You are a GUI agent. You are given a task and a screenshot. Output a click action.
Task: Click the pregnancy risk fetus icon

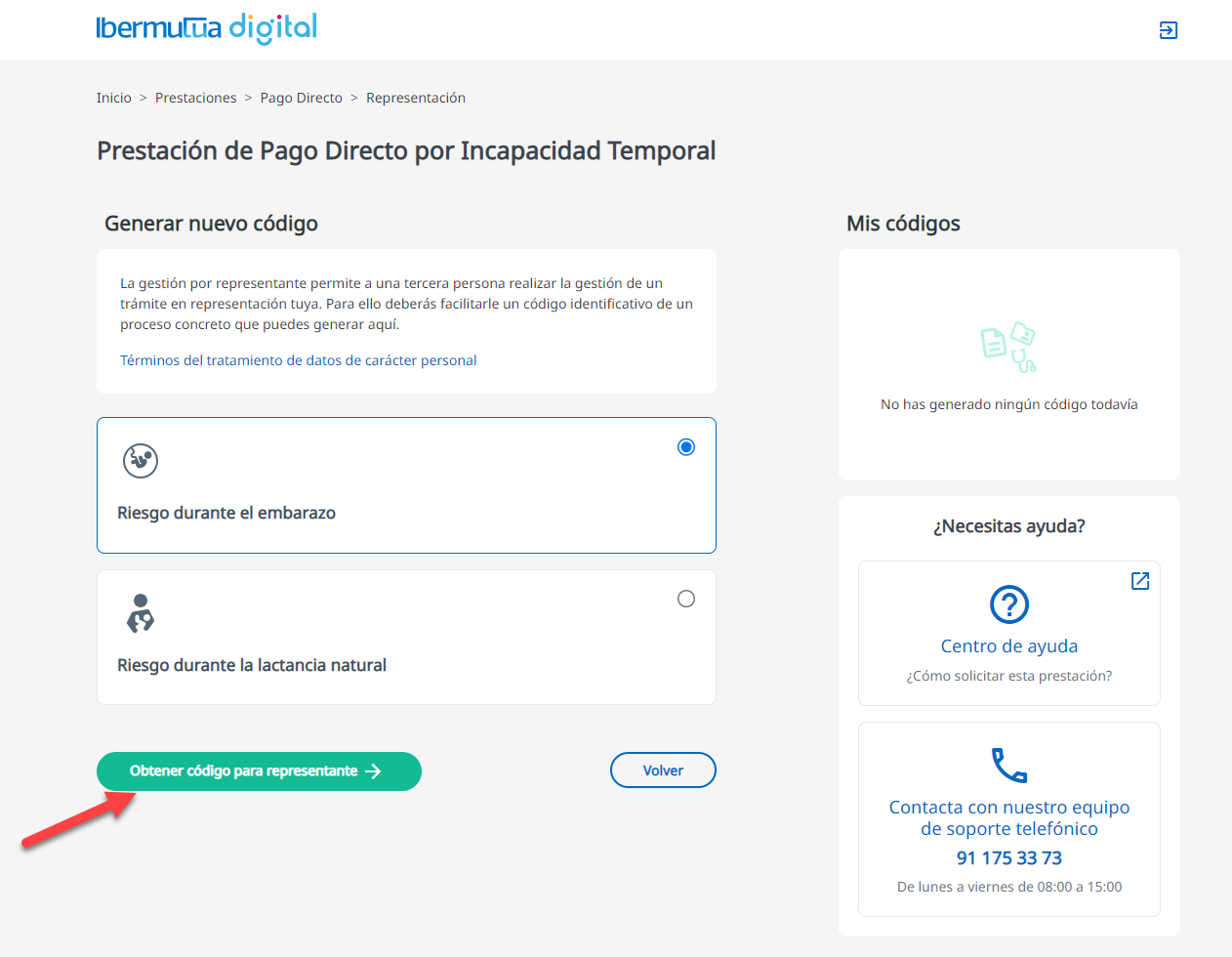tap(141, 460)
